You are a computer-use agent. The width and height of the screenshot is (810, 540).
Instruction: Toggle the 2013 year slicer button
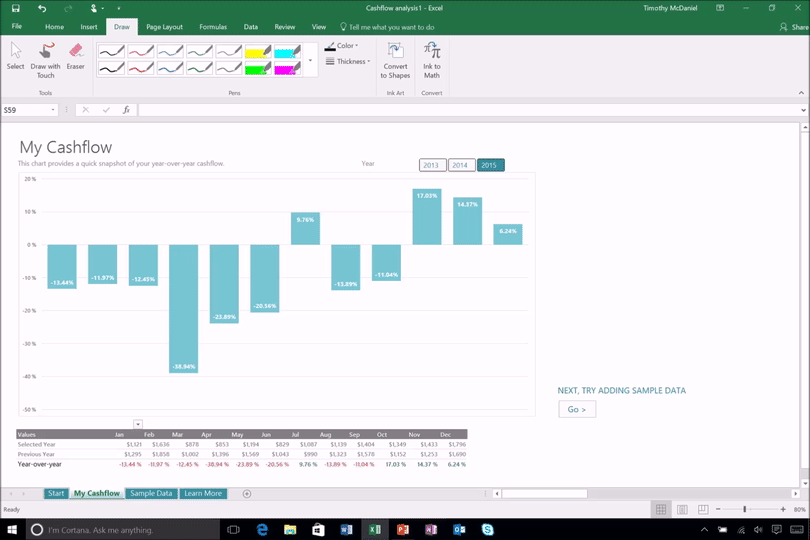pos(432,165)
